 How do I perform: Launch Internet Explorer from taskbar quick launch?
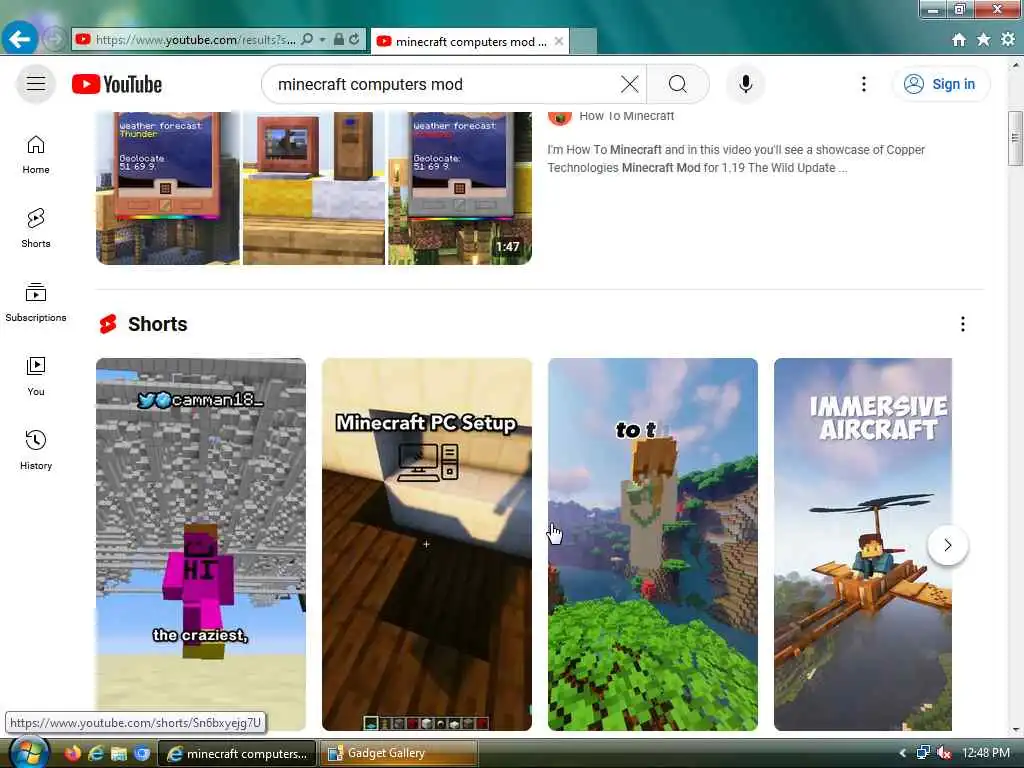(x=96, y=754)
